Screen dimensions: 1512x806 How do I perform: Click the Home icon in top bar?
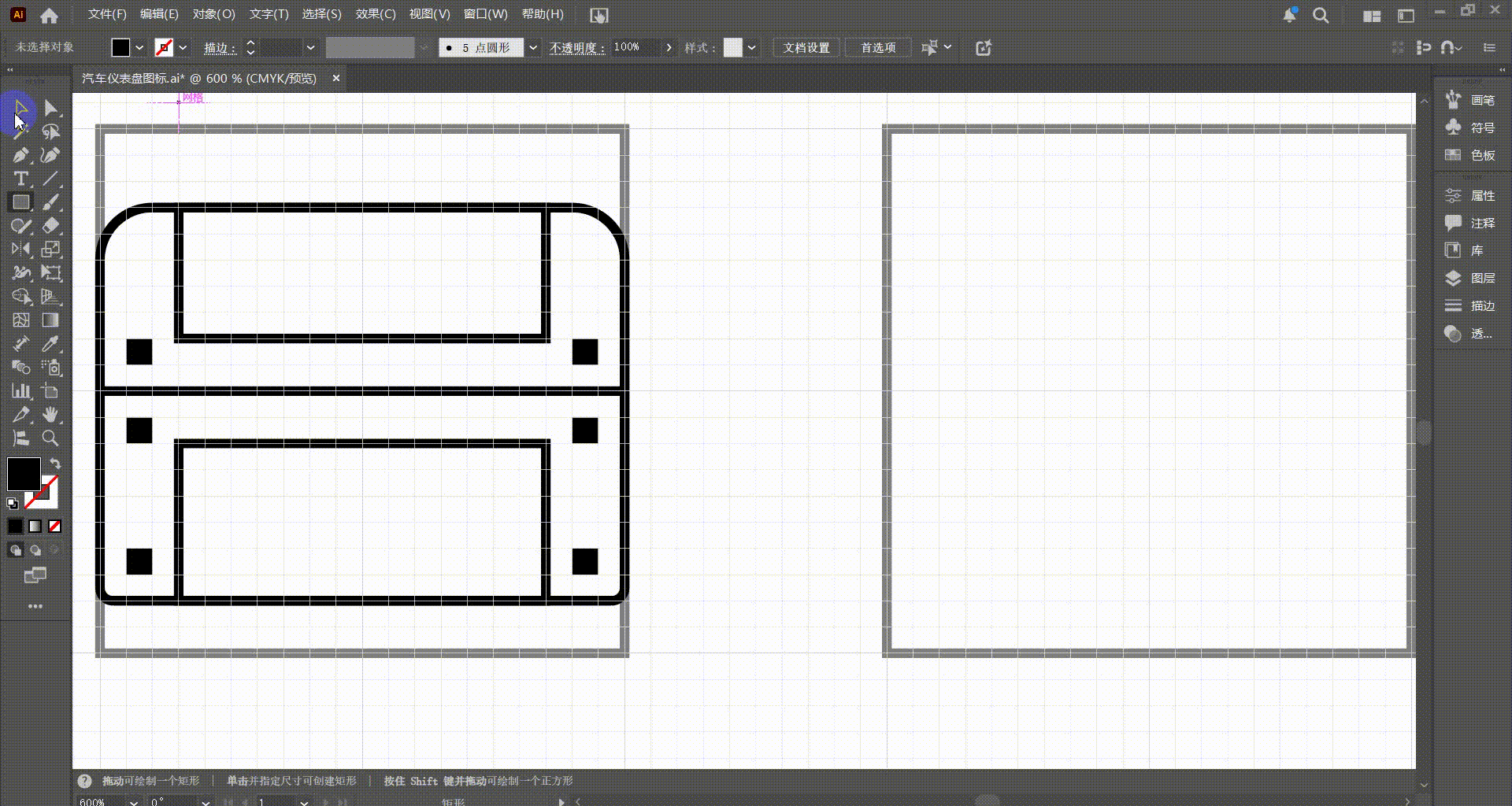point(49,15)
